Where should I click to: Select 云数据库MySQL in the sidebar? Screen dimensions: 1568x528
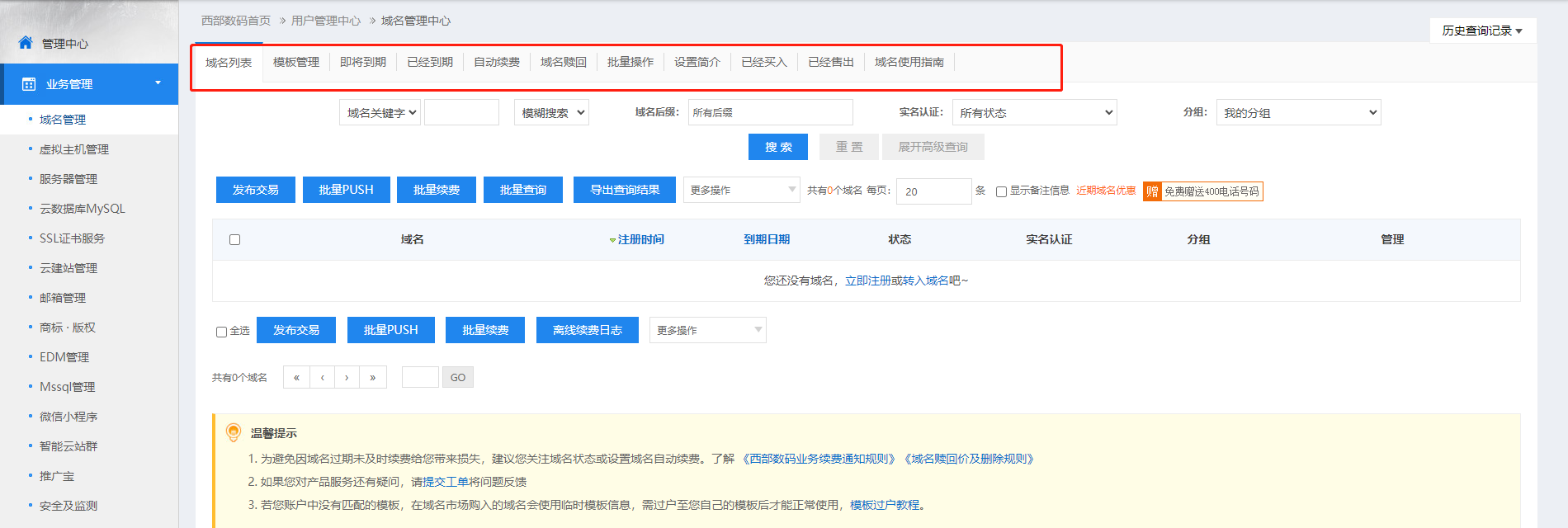coord(83,209)
